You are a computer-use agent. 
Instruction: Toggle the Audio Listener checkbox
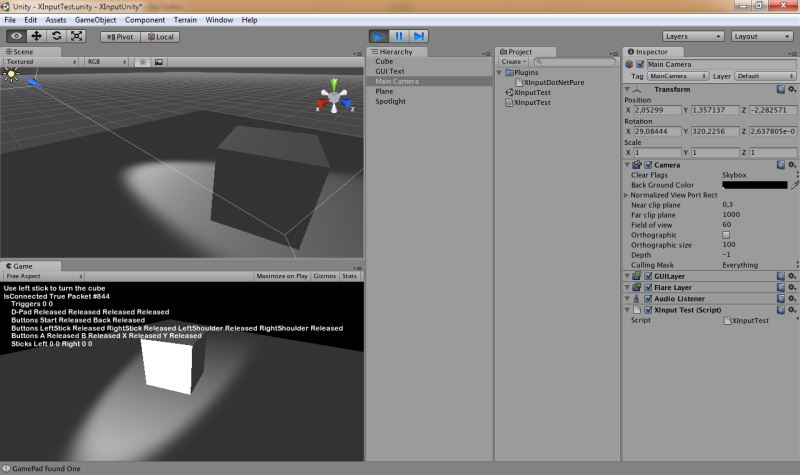[648, 298]
